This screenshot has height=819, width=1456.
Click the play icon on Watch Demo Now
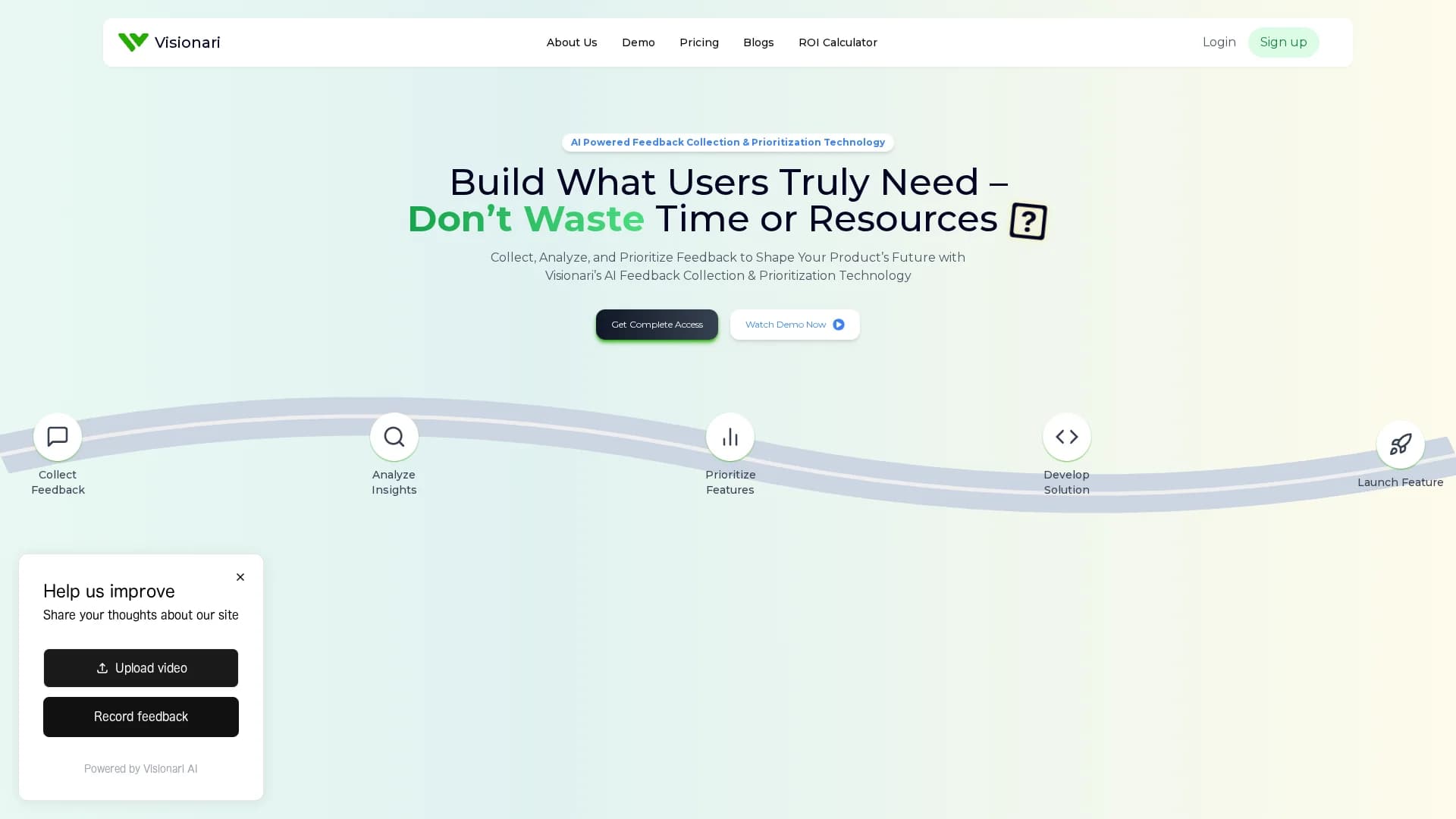pos(839,325)
